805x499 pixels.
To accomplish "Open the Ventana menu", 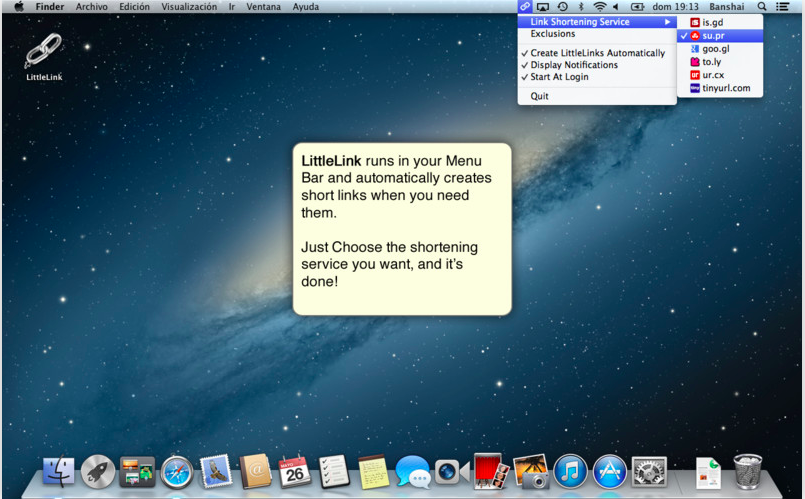I will click(x=263, y=7).
